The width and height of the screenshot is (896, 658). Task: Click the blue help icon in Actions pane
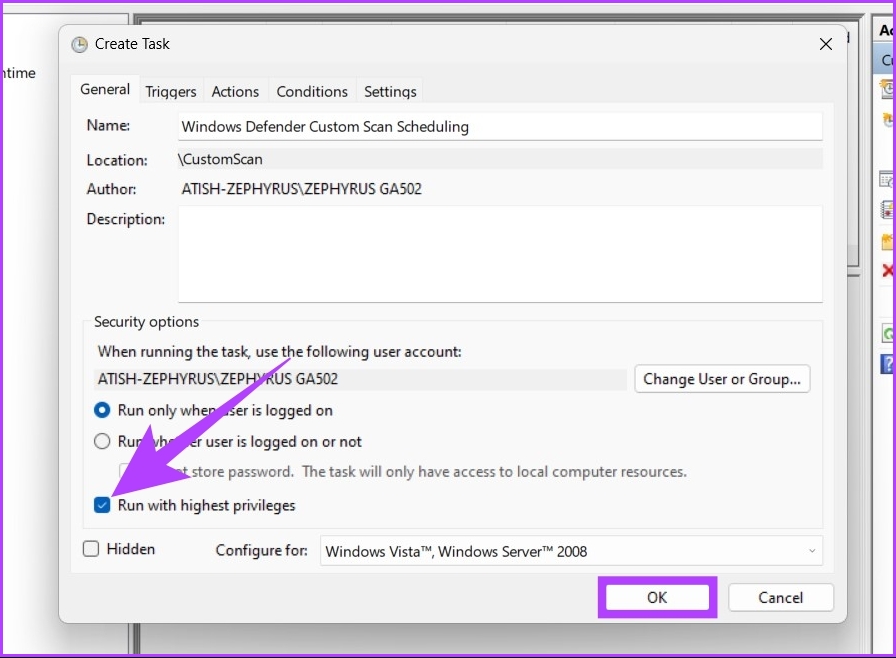coord(887,364)
